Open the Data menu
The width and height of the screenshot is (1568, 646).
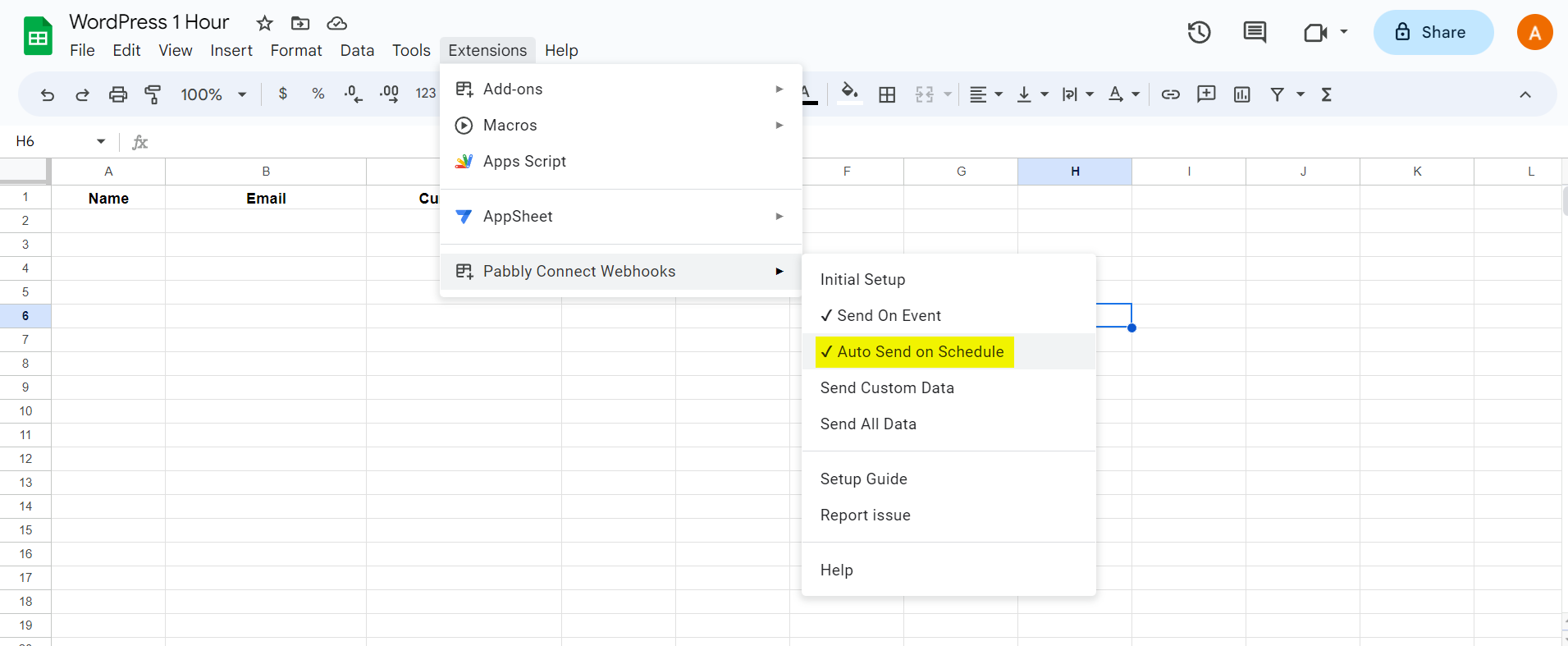357,50
